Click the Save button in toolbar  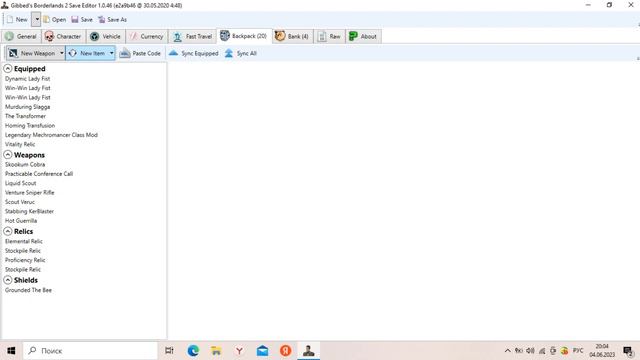[82, 20]
